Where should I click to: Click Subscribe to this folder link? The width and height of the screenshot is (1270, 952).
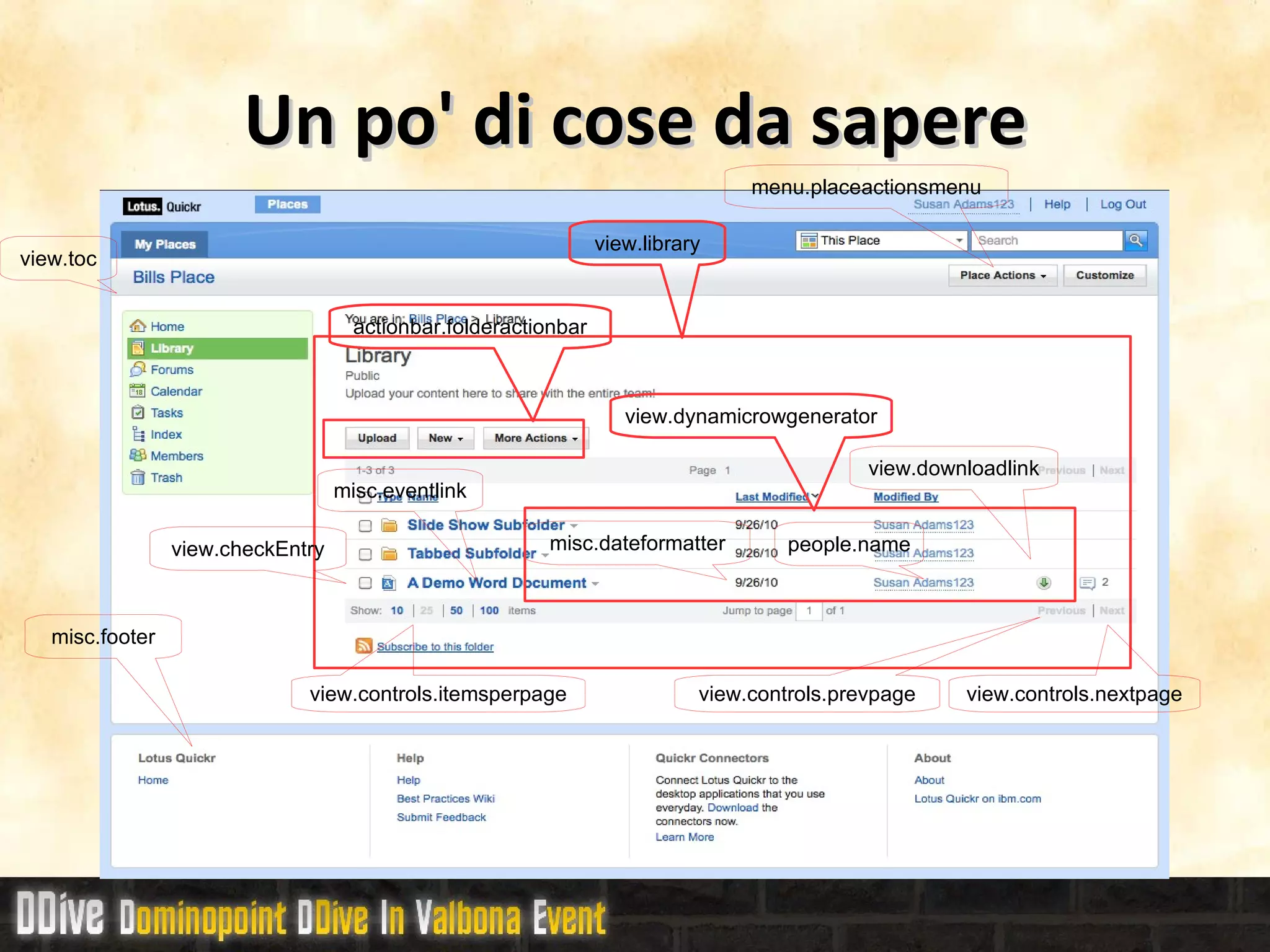(x=435, y=646)
